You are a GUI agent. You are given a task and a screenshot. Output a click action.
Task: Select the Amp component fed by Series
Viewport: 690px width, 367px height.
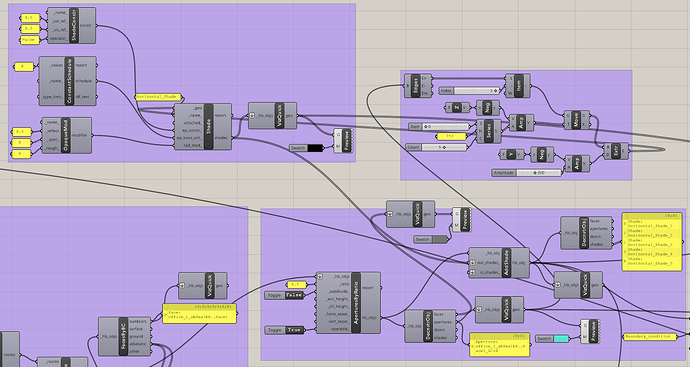(x=521, y=123)
